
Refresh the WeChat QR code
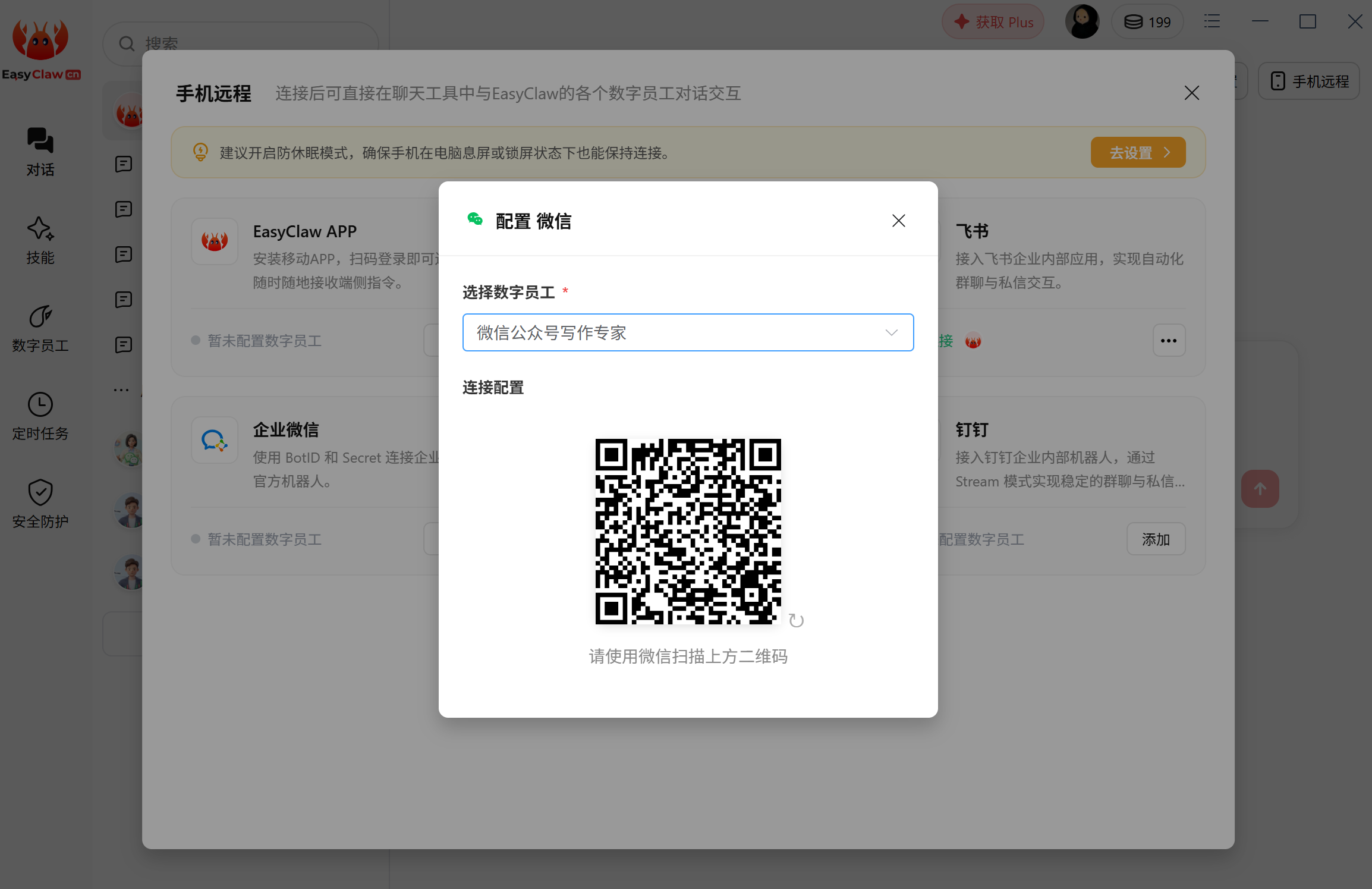796,621
